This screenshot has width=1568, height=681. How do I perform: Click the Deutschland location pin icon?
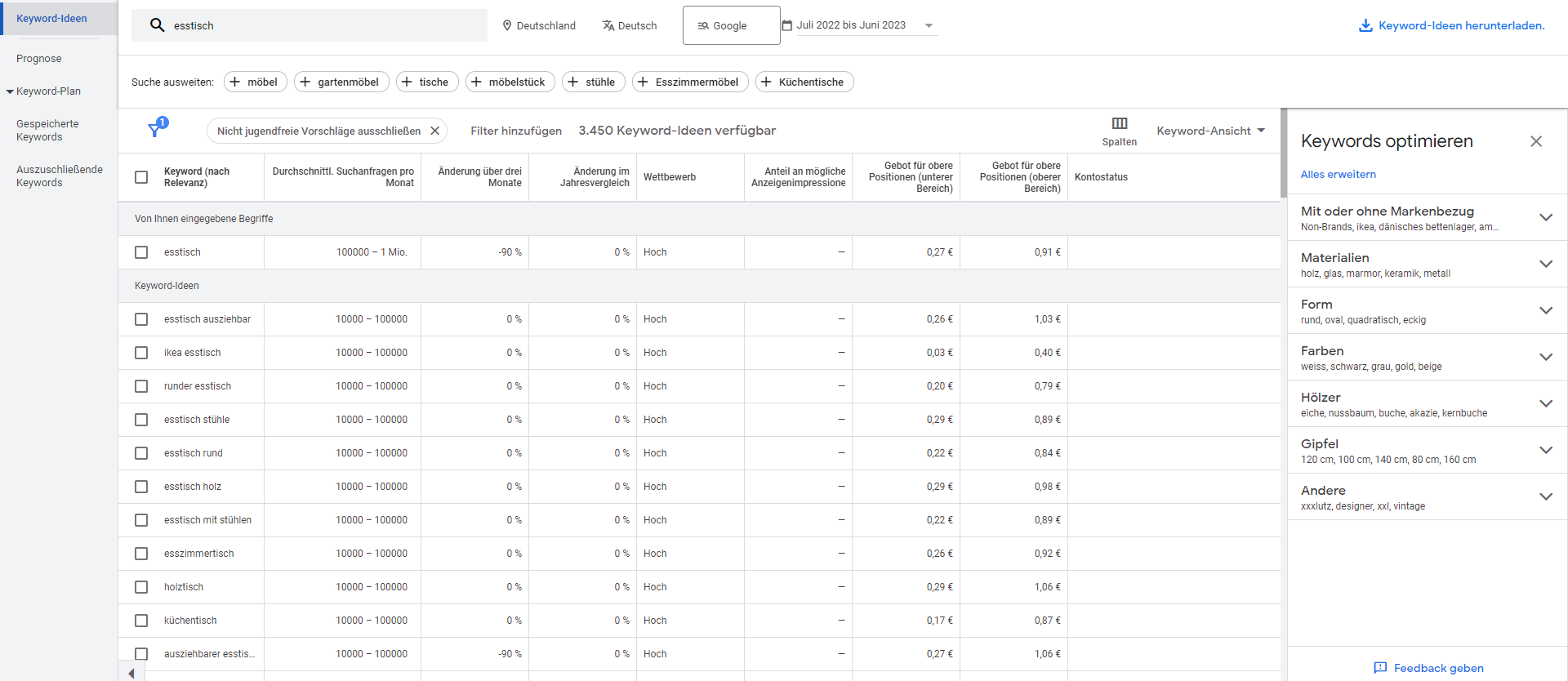click(x=507, y=25)
